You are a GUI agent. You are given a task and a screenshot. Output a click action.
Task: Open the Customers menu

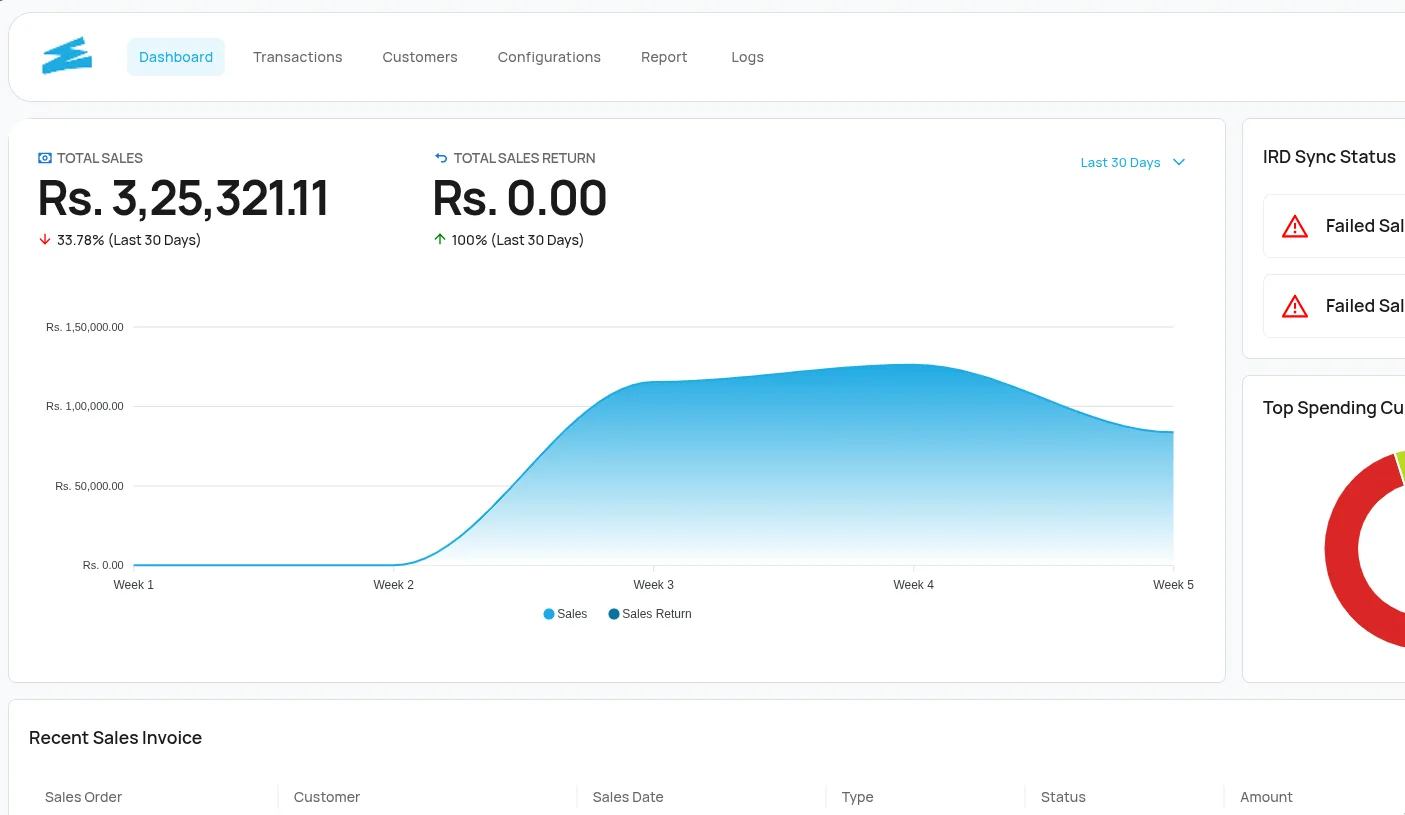(420, 57)
